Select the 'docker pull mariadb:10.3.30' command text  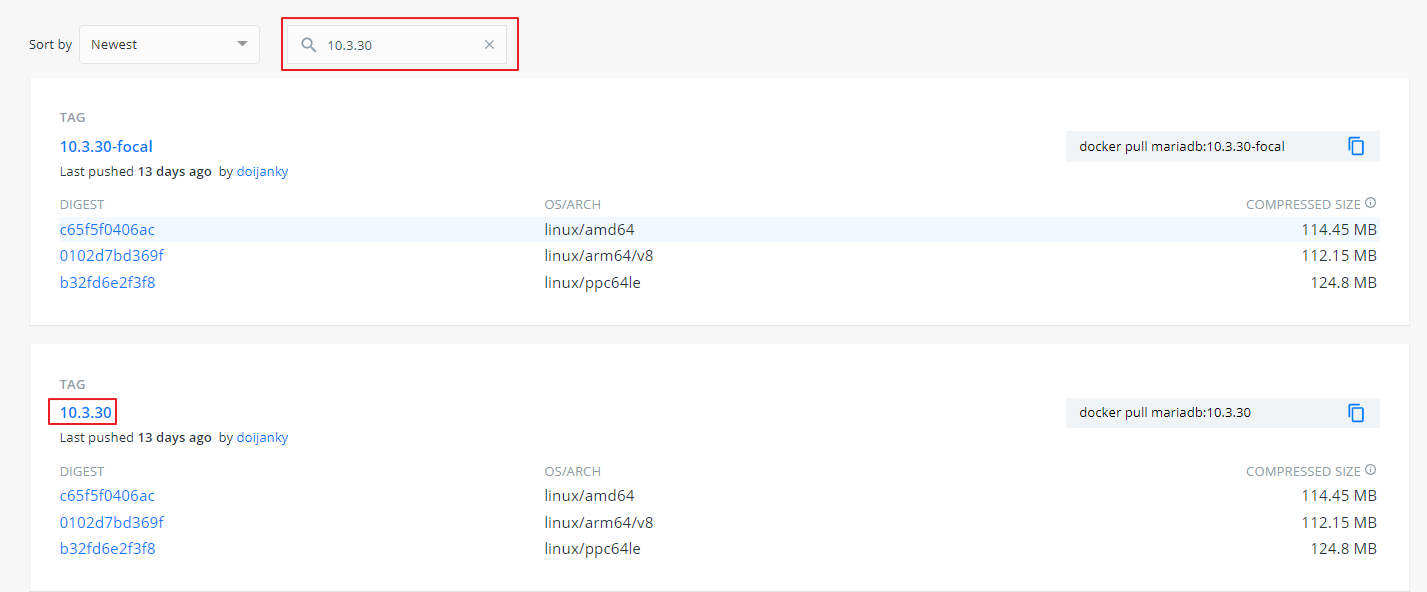(x=1165, y=412)
